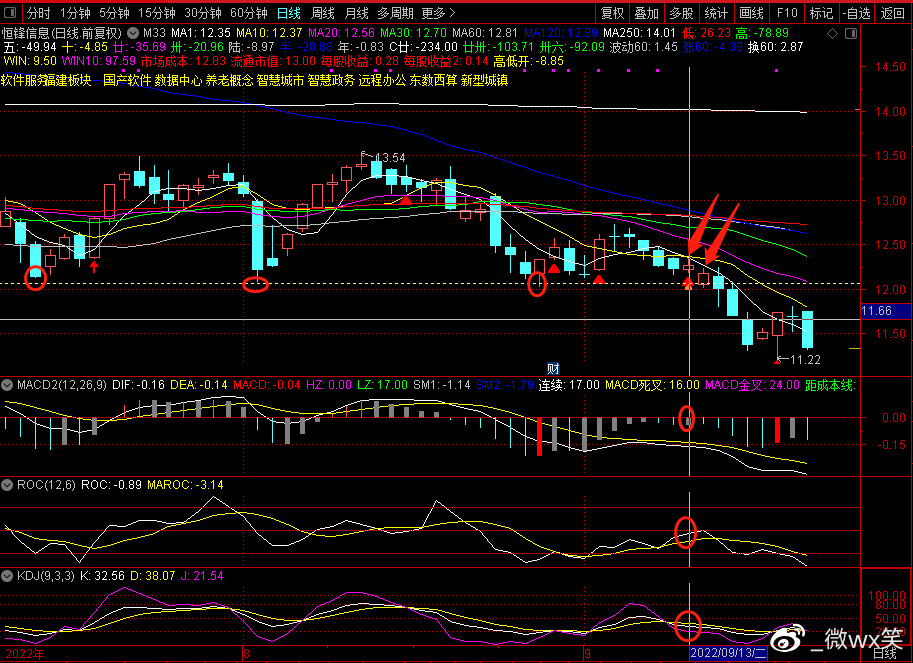
Task: Open the MACD2 indicator dropdown
Action: coord(8,384)
